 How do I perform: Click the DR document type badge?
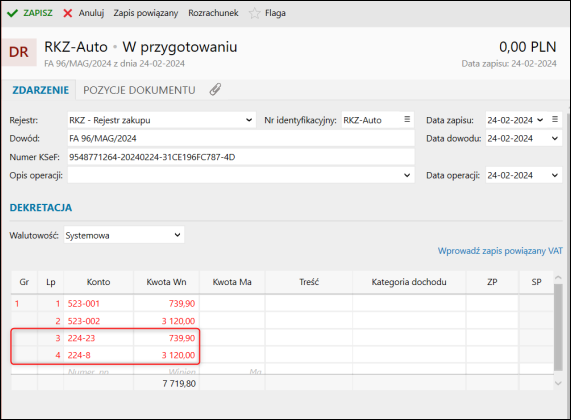(x=19, y=52)
